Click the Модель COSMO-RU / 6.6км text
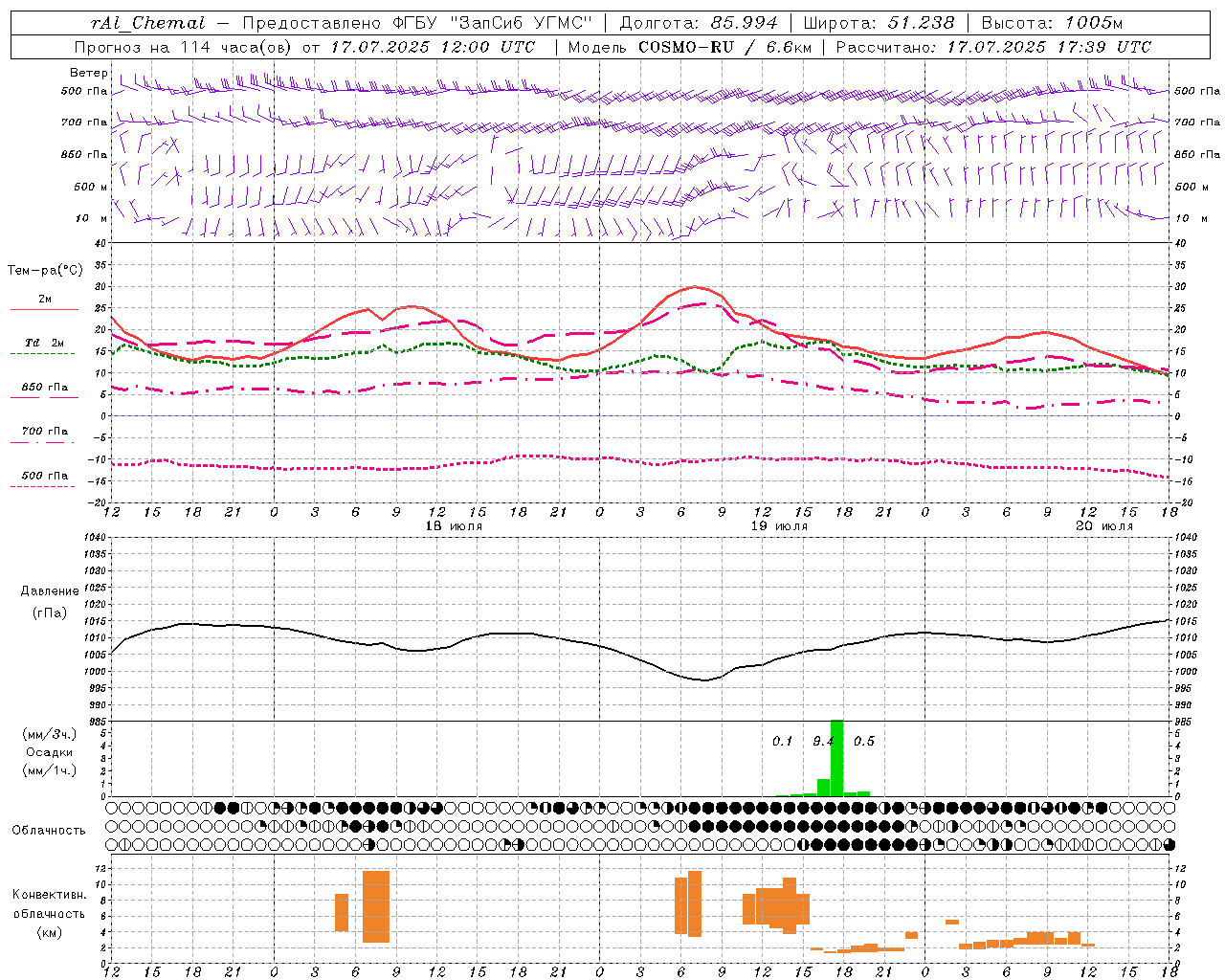Screen dimensions: 1225x980 tap(690, 47)
